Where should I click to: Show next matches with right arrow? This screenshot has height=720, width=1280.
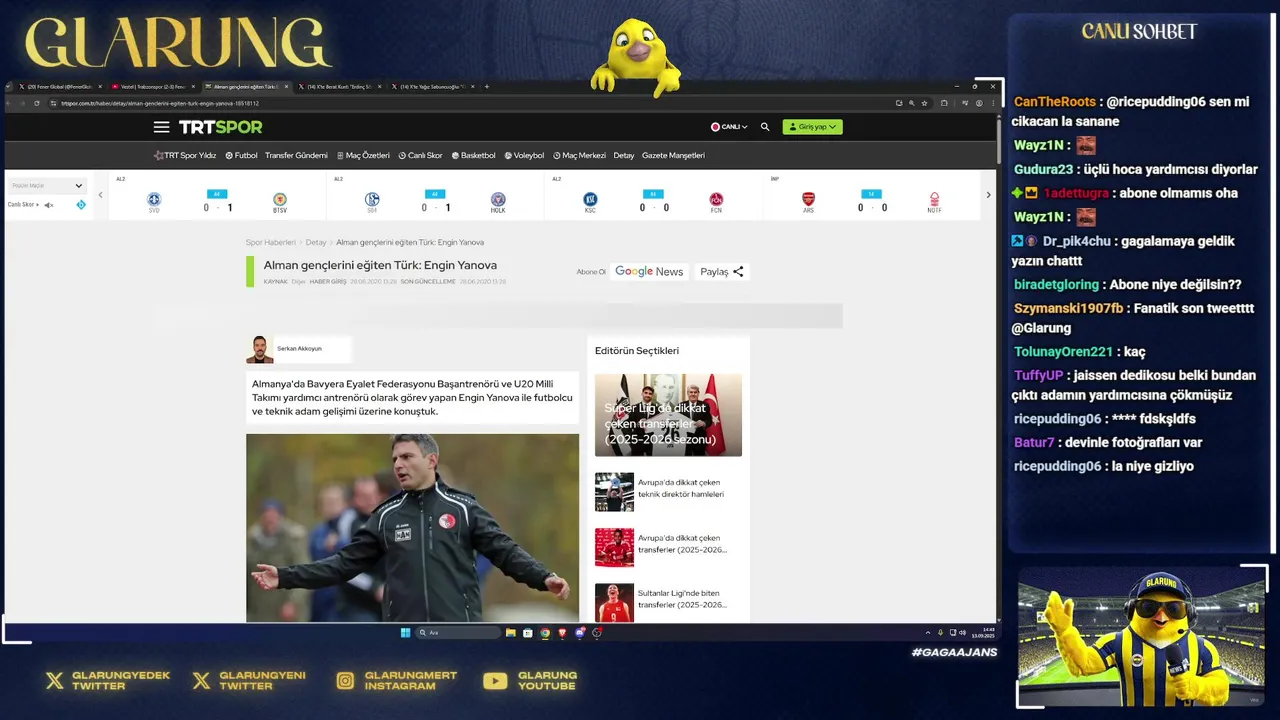tap(988, 195)
